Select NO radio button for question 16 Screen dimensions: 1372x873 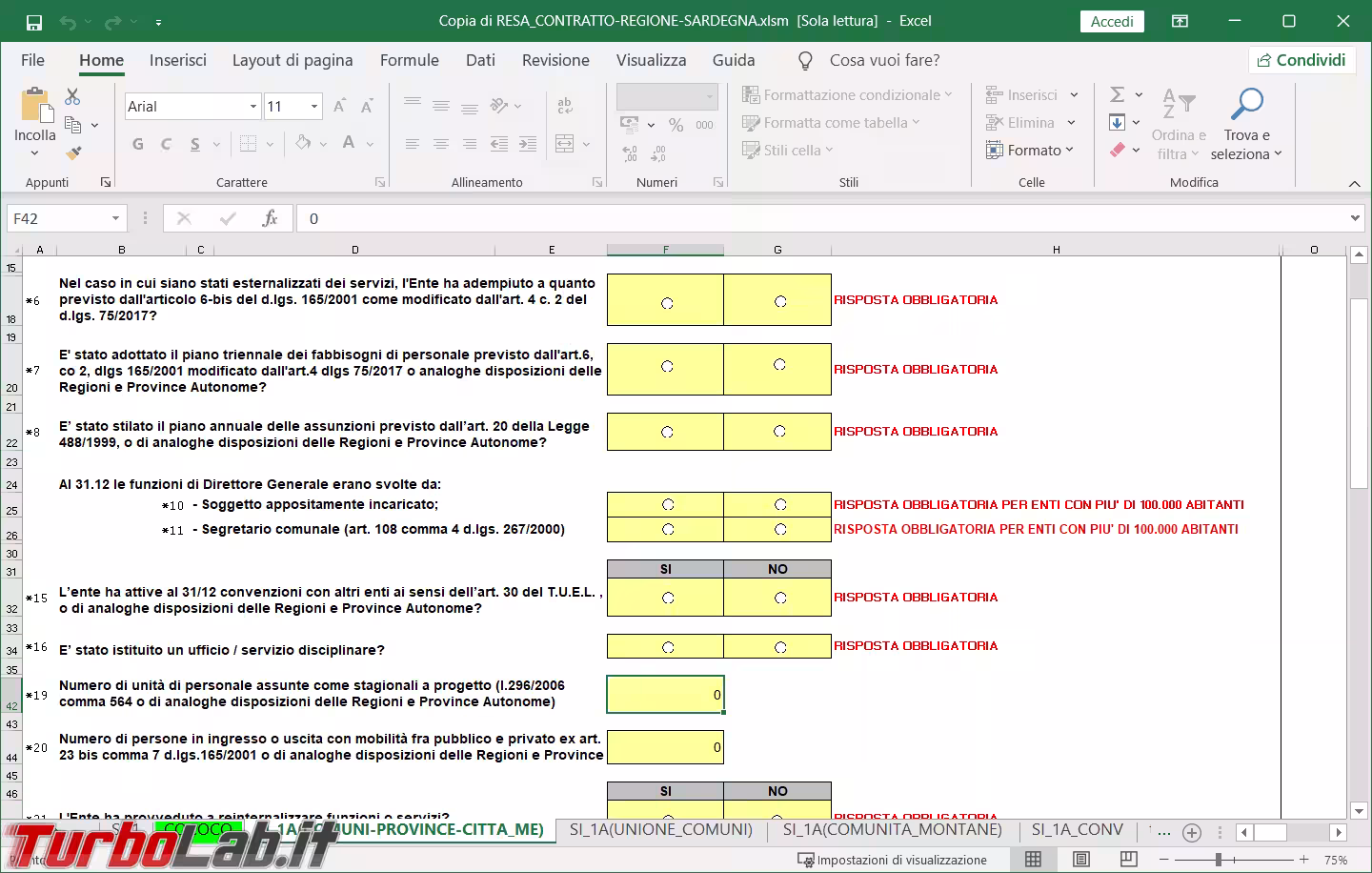780,647
